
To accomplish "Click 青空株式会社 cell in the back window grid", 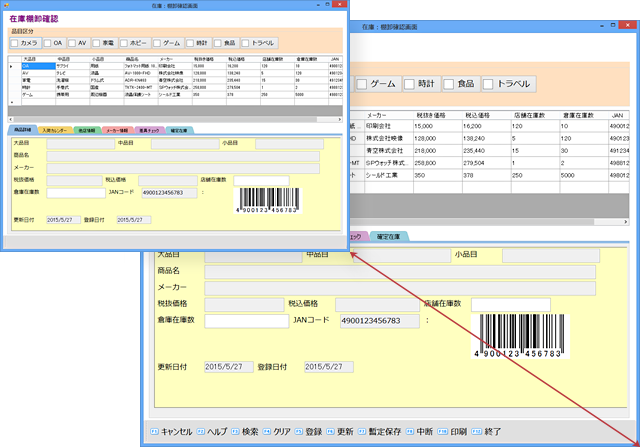I will [389, 151].
